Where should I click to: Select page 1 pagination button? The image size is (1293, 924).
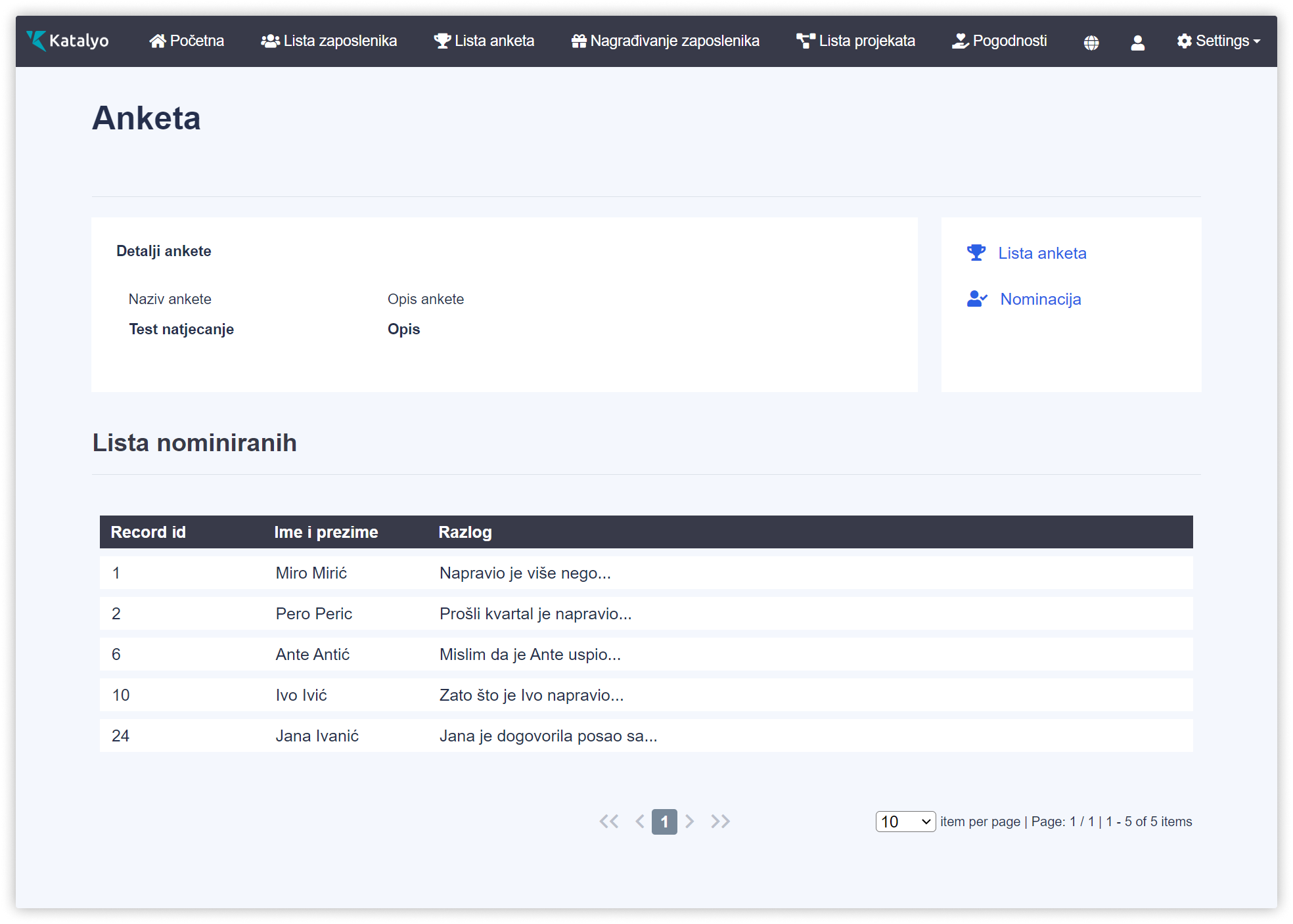[664, 822]
